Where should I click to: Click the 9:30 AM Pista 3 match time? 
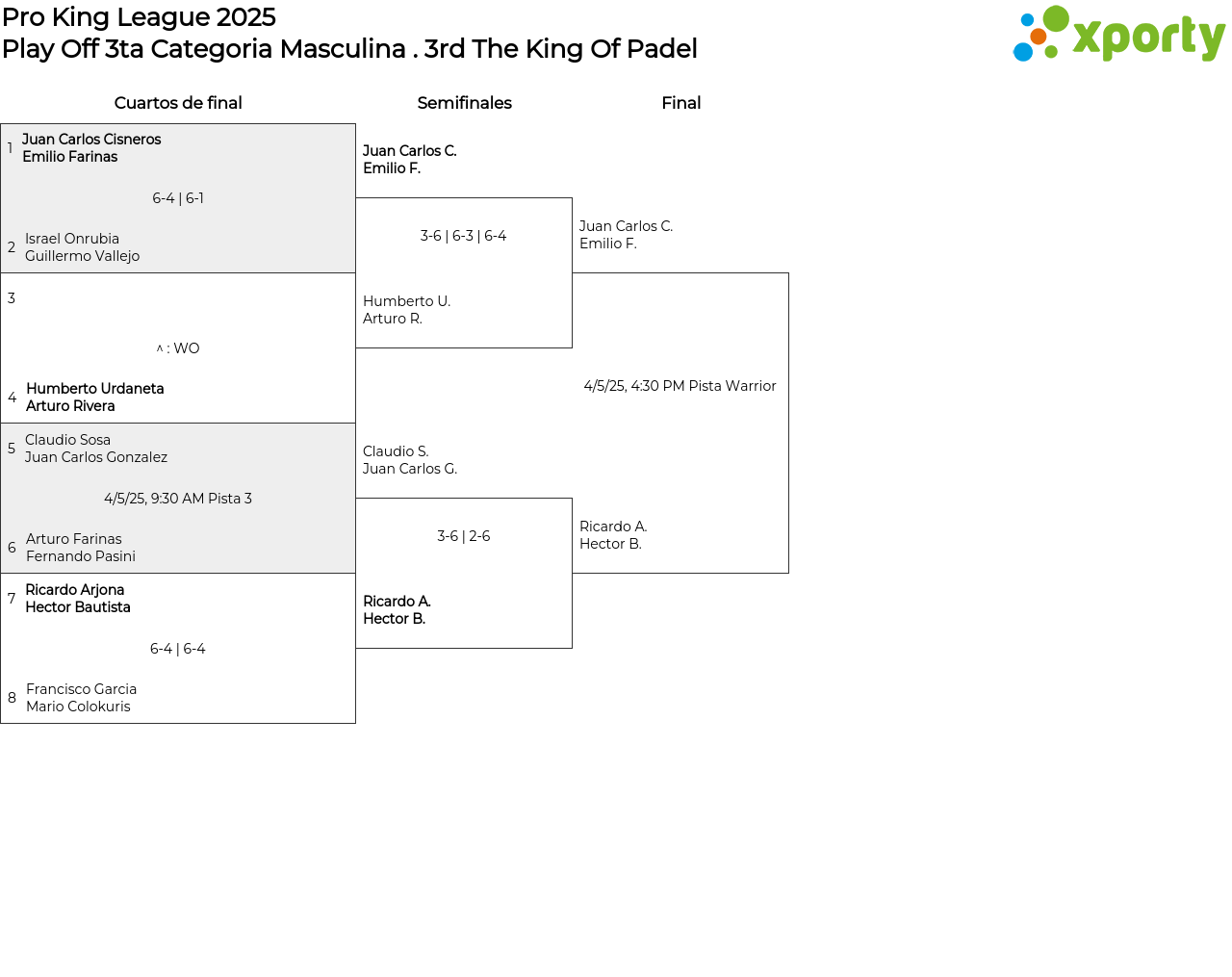[178, 499]
